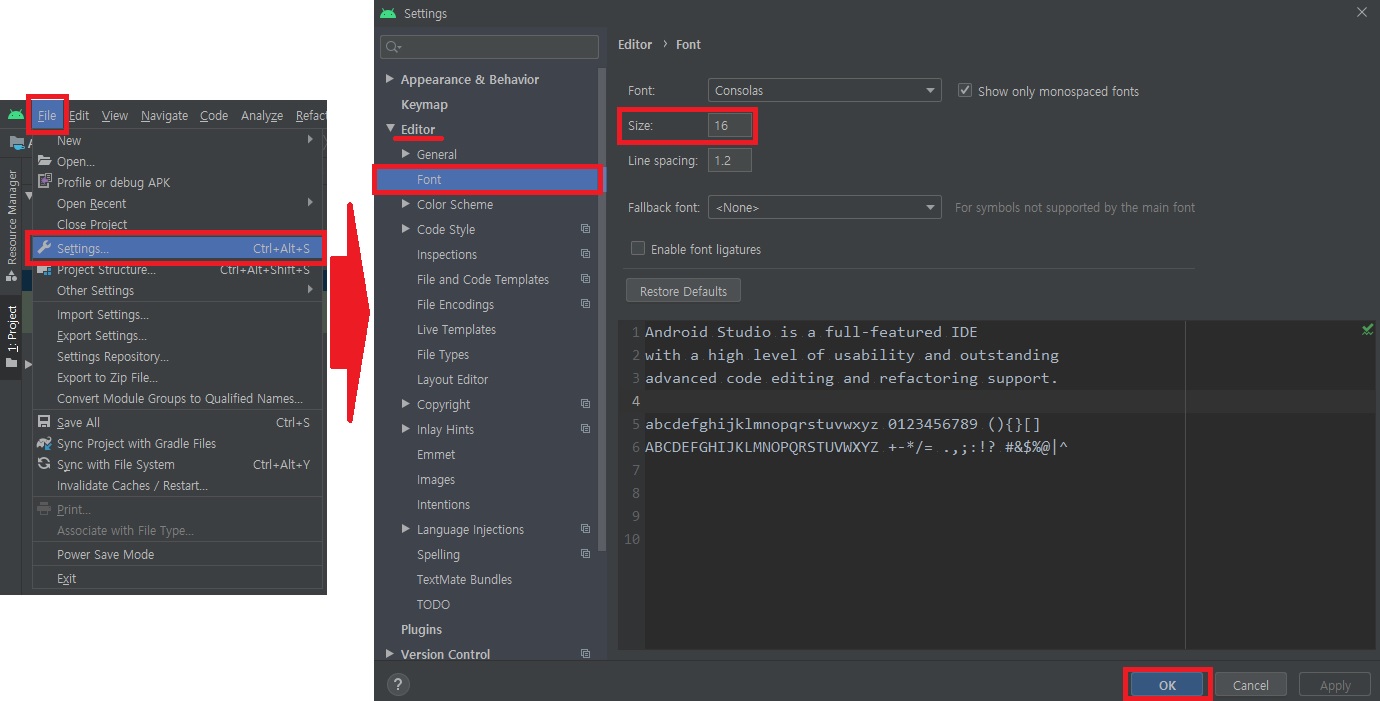The height and width of the screenshot is (701, 1380).
Task: Click the Open... folder icon
Action: point(44,161)
